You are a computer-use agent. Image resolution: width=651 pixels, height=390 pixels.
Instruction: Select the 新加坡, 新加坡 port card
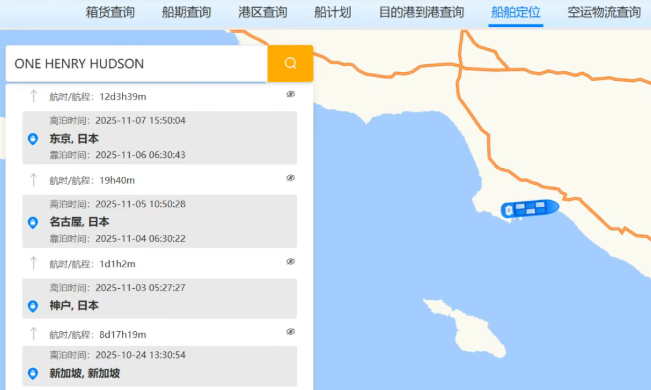[159, 366]
